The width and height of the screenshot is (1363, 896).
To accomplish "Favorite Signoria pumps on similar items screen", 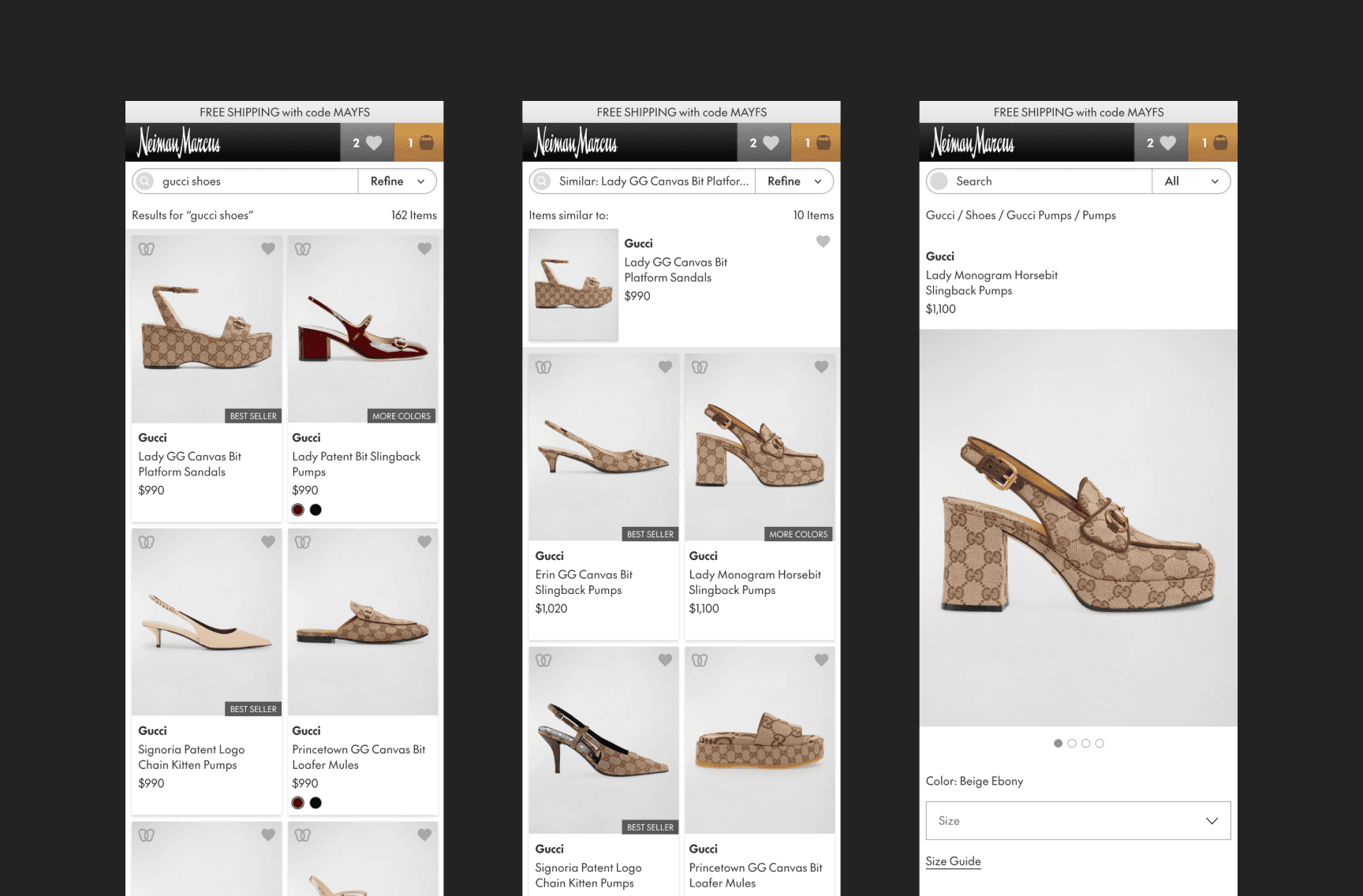I will pyautogui.click(x=665, y=660).
